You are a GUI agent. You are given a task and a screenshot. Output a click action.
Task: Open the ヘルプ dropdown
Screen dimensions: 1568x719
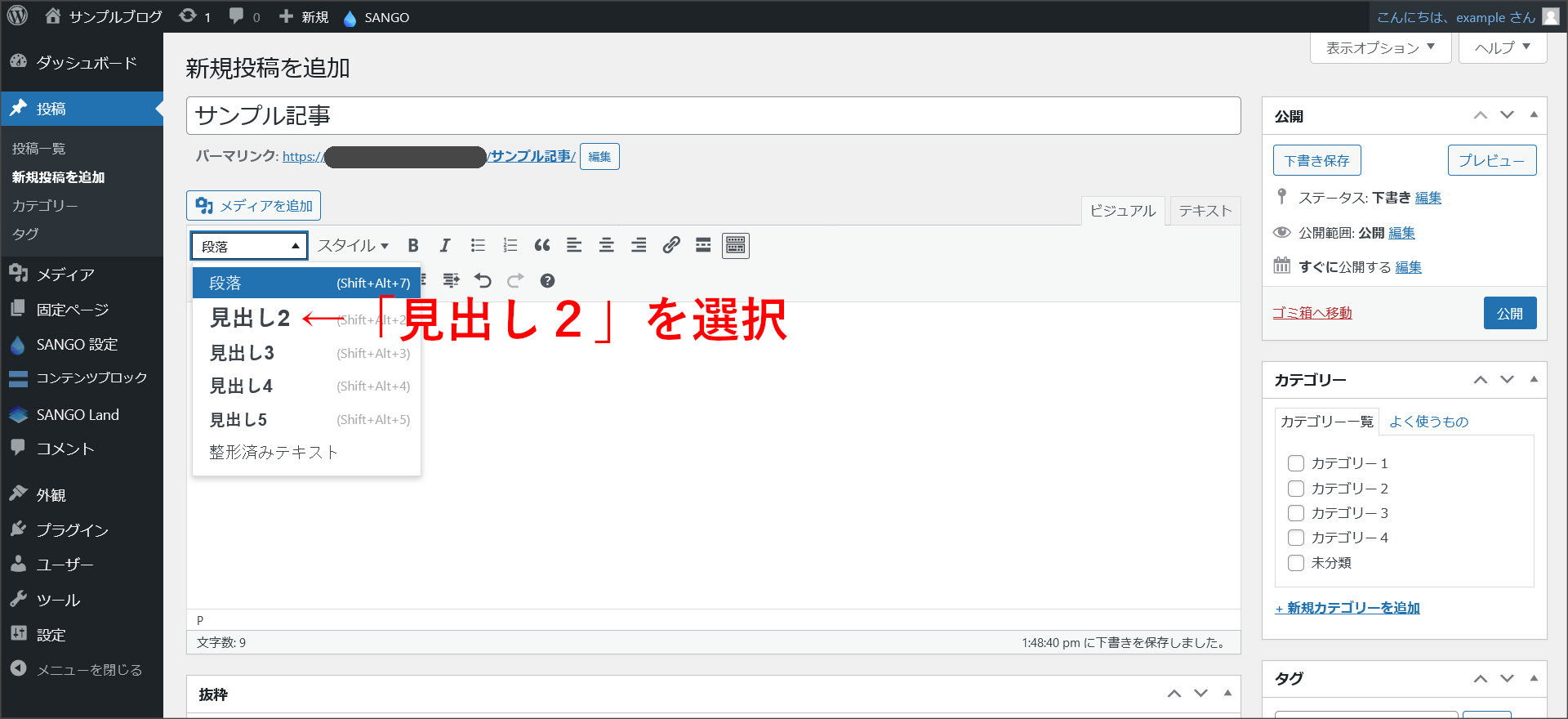point(1502,48)
